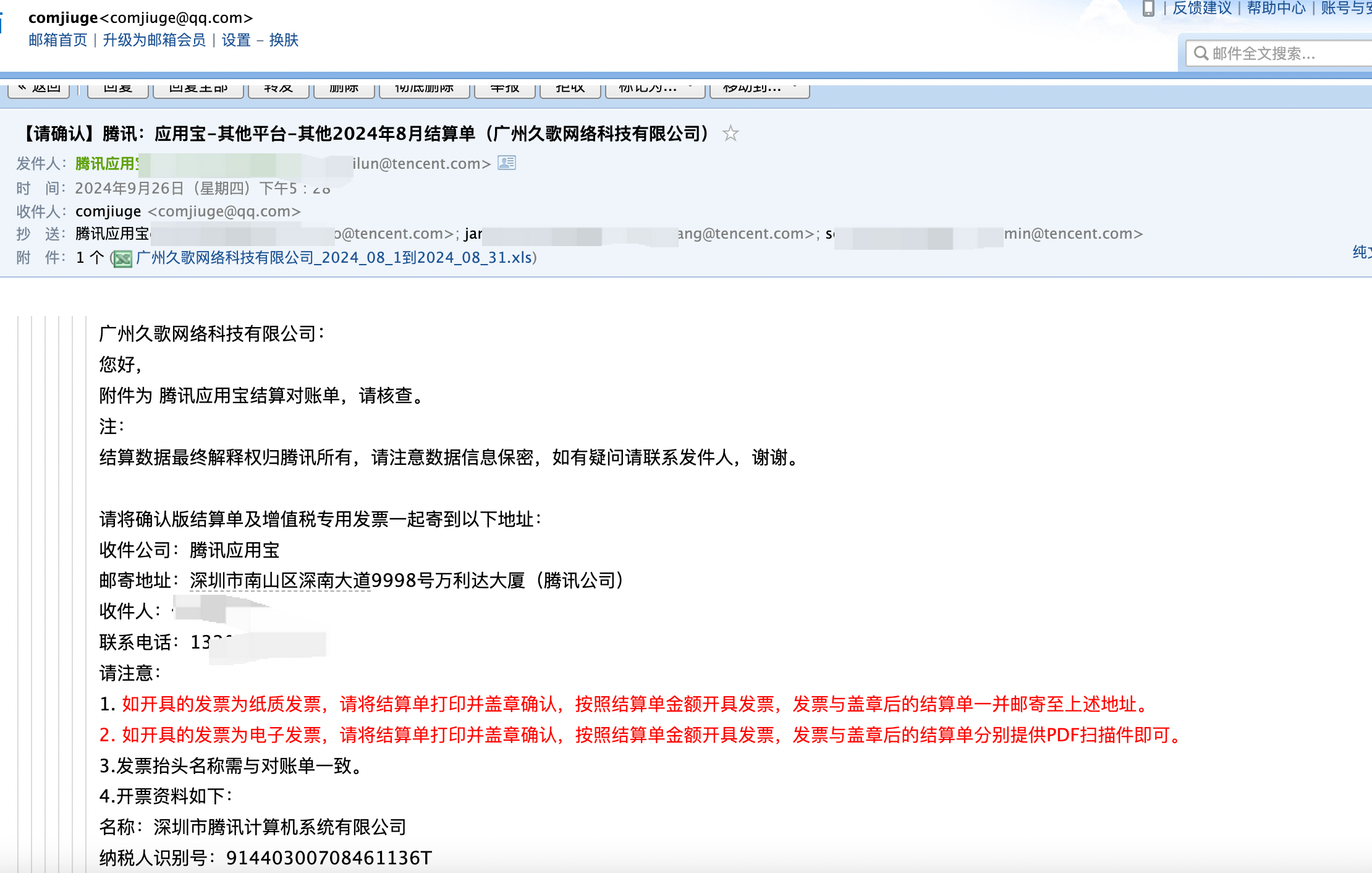
Task: Star this settlement email
Action: [x=730, y=134]
